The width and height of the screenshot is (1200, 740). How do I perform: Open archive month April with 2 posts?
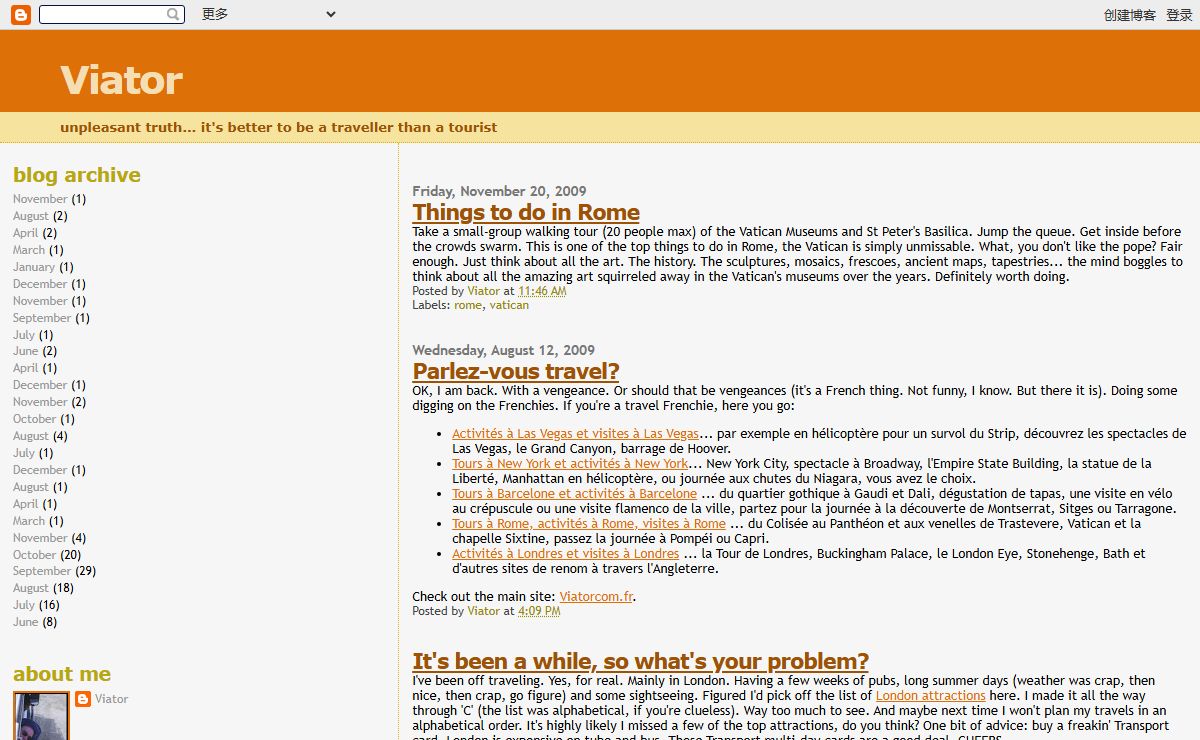26,233
